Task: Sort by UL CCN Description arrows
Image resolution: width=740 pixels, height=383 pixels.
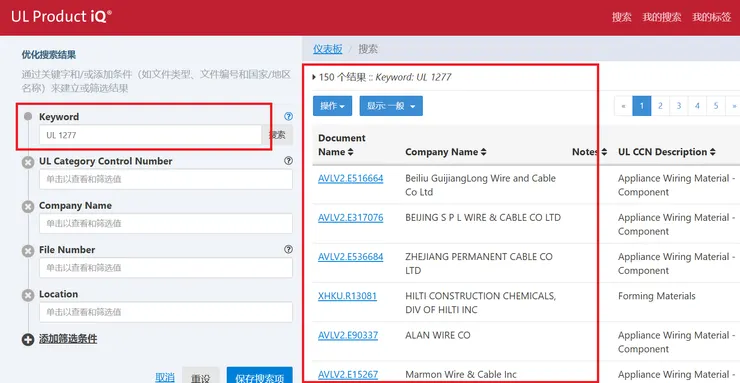Action: click(713, 152)
